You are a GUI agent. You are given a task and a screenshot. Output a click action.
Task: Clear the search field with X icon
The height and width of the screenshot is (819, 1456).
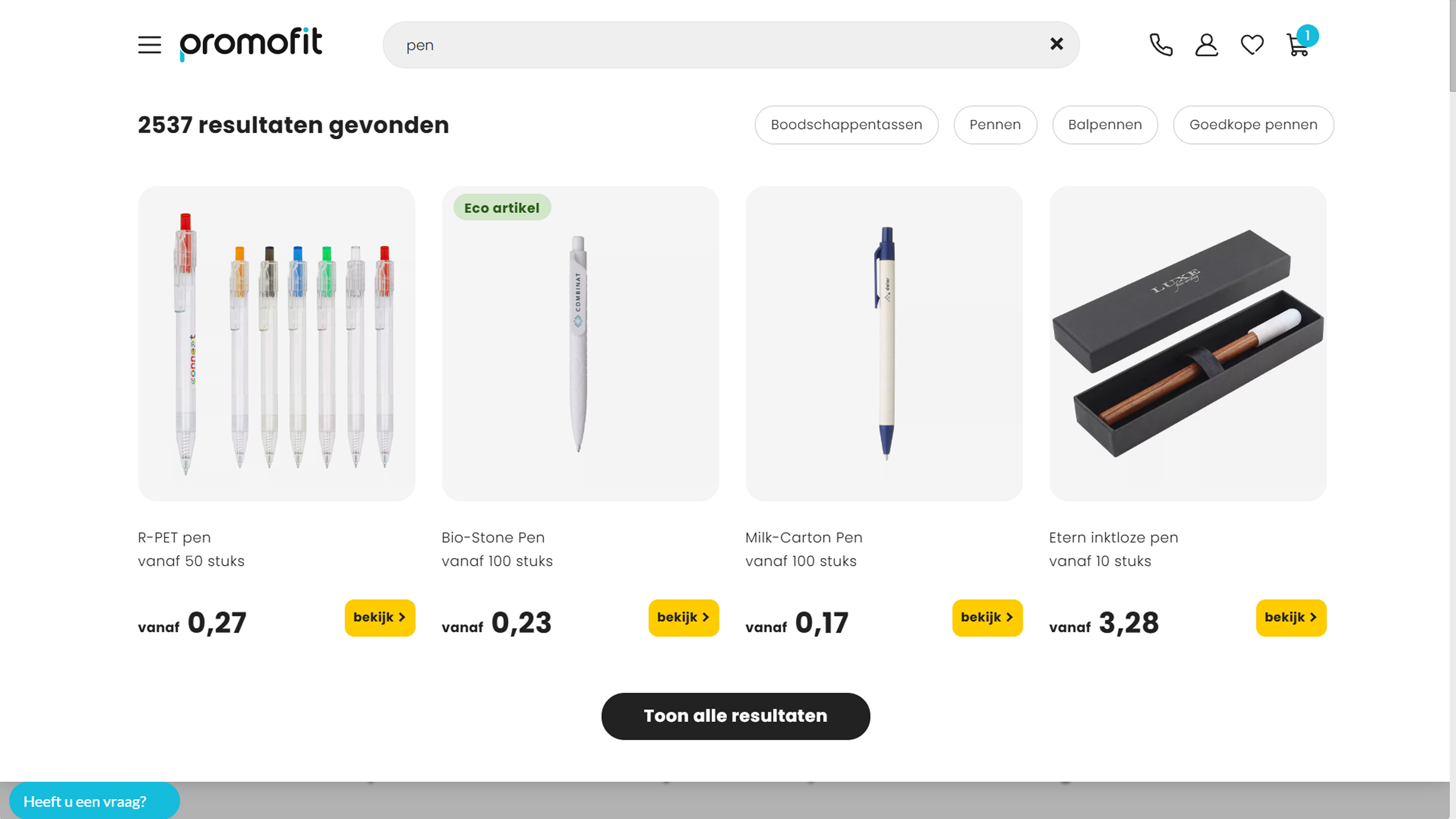pyautogui.click(x=1056, y=44)
